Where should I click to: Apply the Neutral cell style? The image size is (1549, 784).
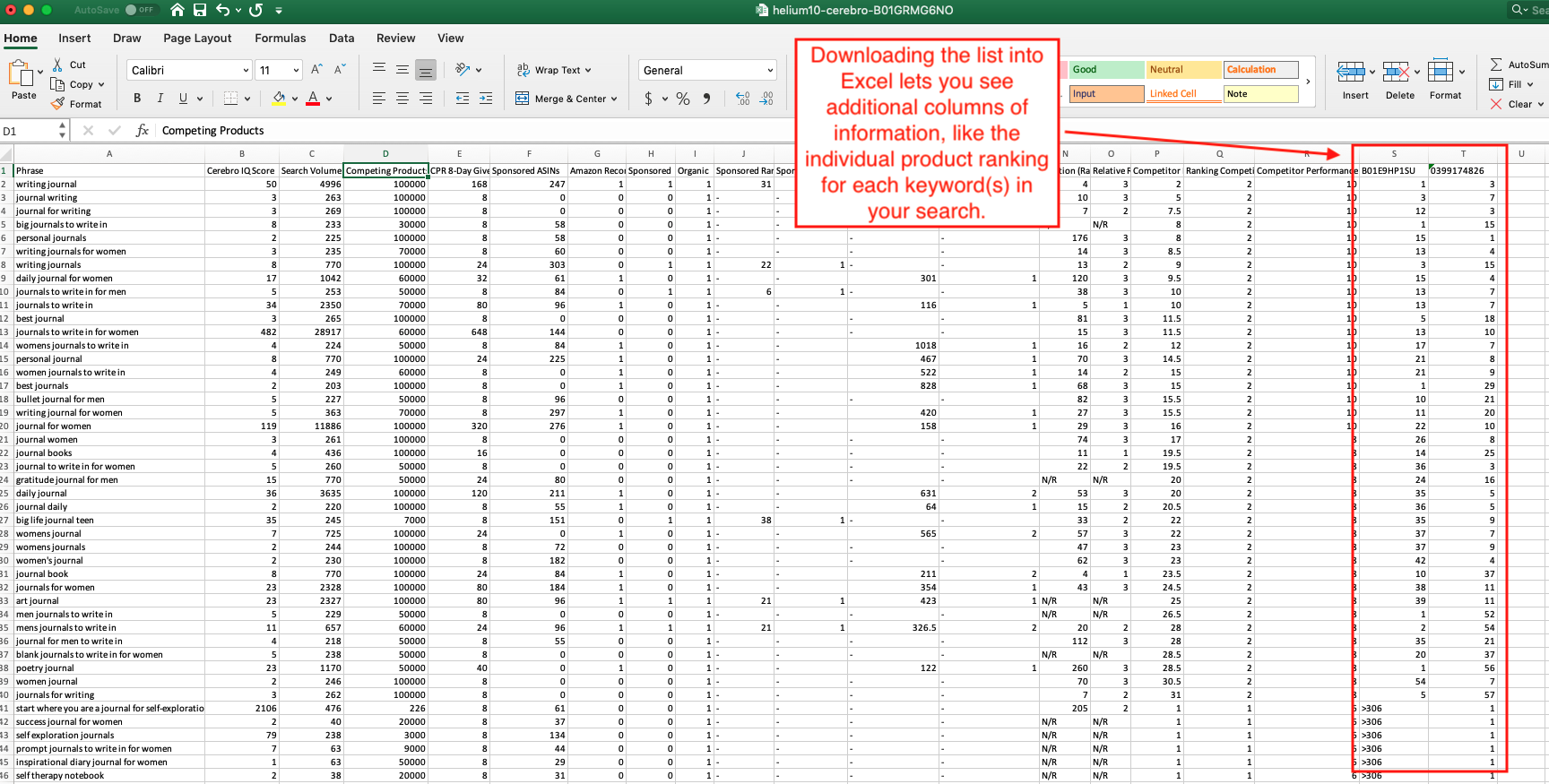tap(1184, 69)
